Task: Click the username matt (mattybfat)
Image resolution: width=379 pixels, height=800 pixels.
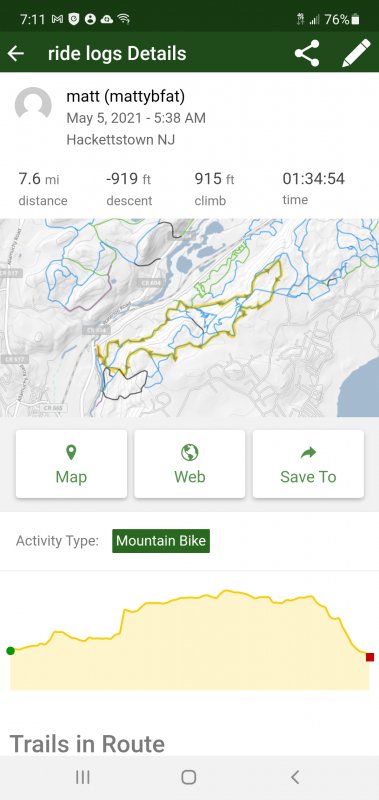Action: (125, 96)
